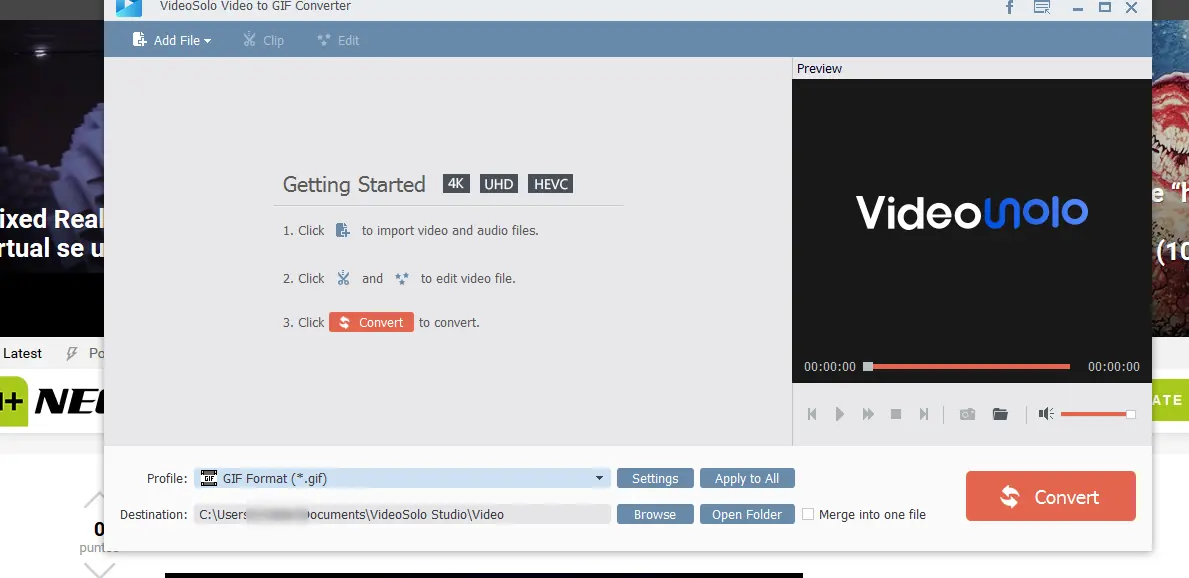Image resolution: width=1189 pixels, height=578 pixels.
Task: Click the Convert button in step 3
Action: click(x=372, y=322)
